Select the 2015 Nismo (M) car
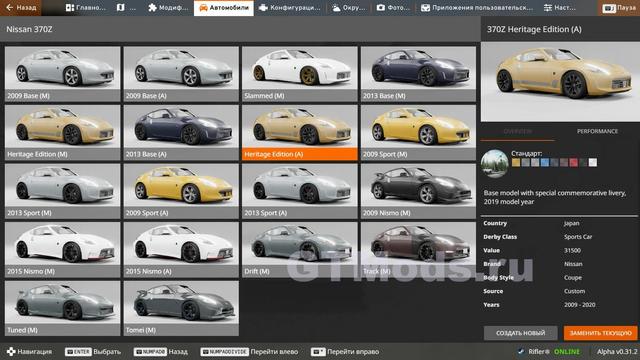 coord(62,250)
